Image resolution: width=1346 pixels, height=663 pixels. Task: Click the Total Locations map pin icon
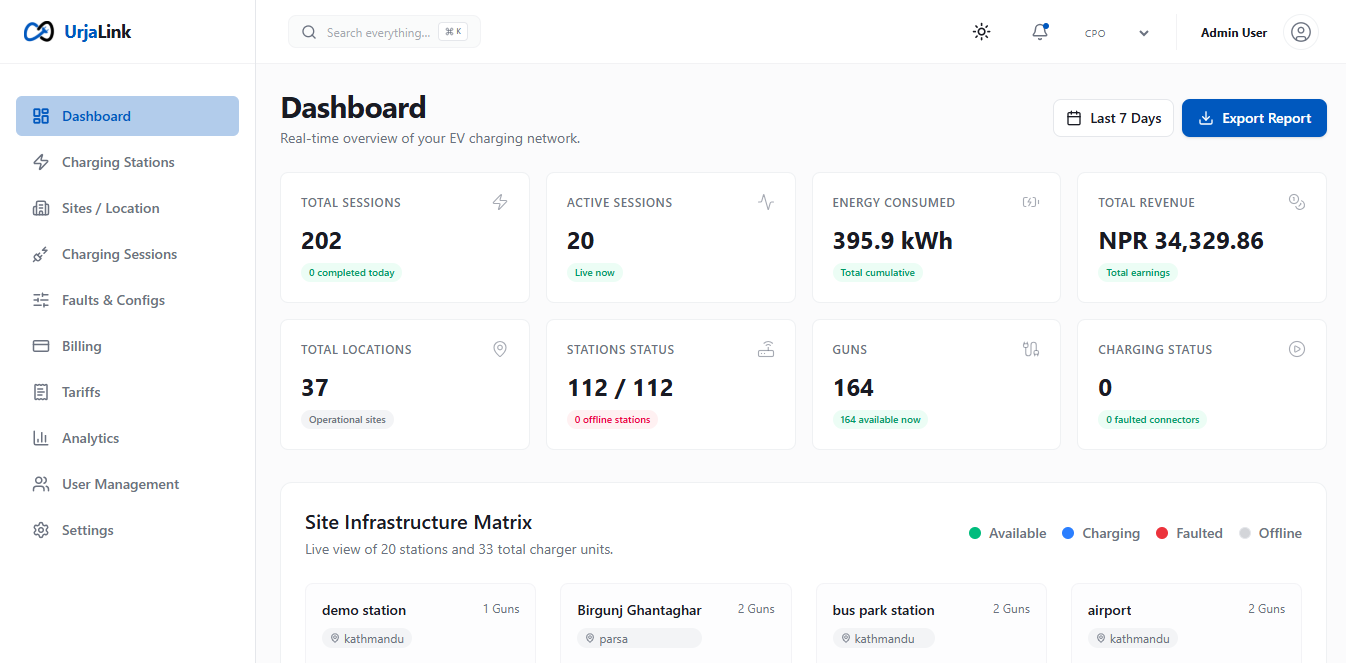[x=500, y=349]
